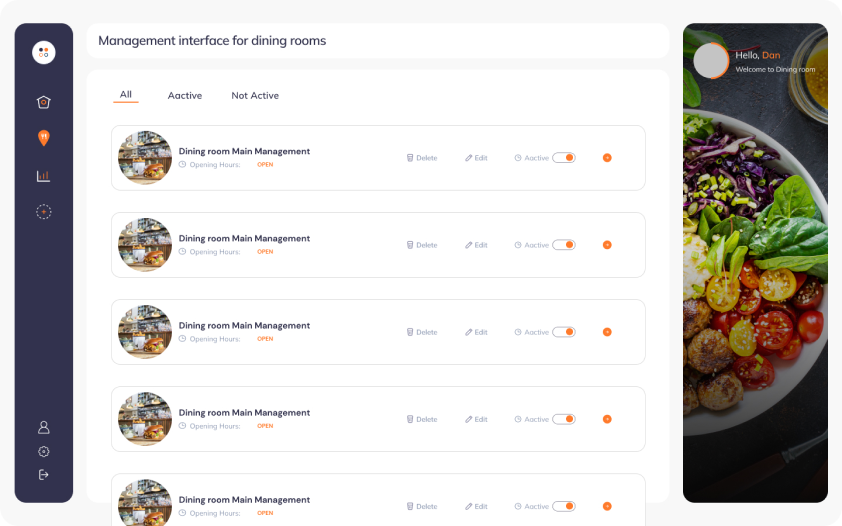The image size is (842, 526).
Task: Edit the fourth dining room card
Action: pyautogui.click(x=476, y=419)
